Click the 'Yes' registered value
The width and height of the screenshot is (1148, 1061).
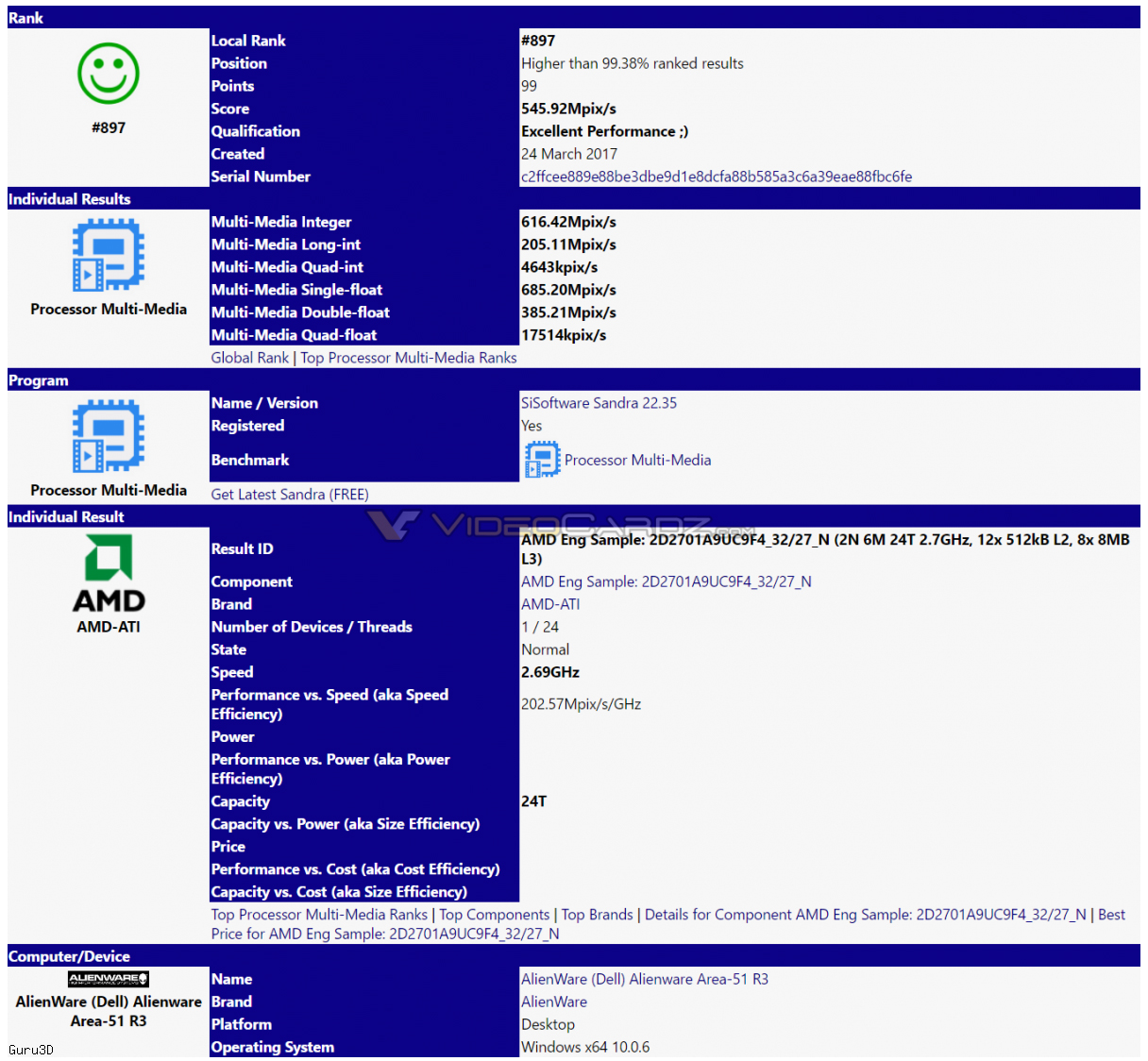532,426
